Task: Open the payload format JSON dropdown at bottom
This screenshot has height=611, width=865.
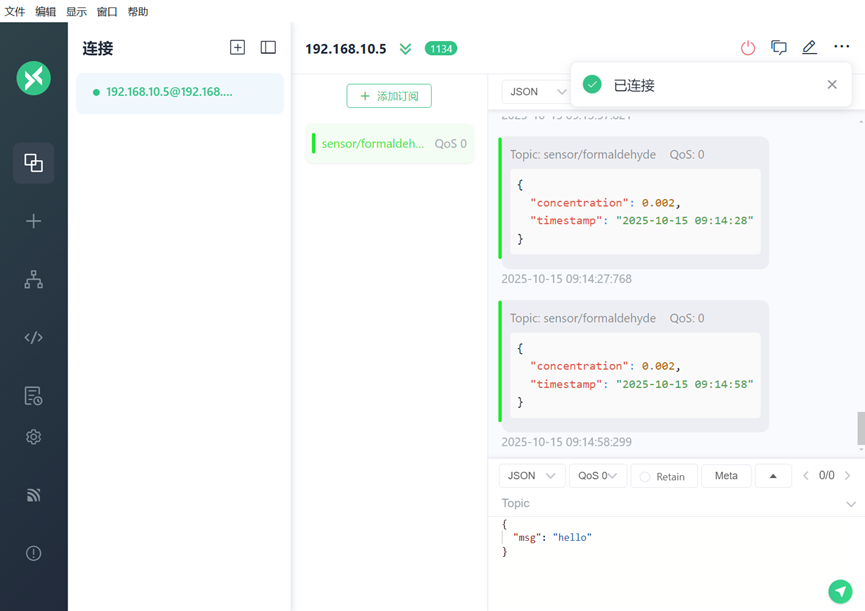Action: coord(532,476)
